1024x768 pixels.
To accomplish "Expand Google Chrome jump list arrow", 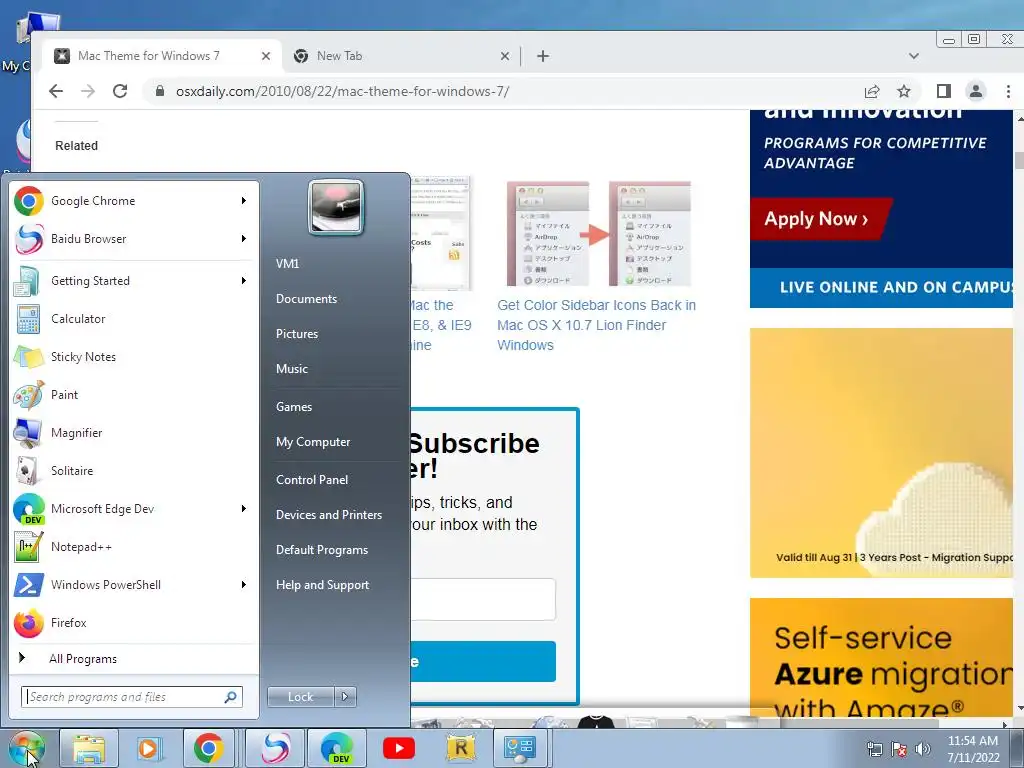I will point(244,200).
